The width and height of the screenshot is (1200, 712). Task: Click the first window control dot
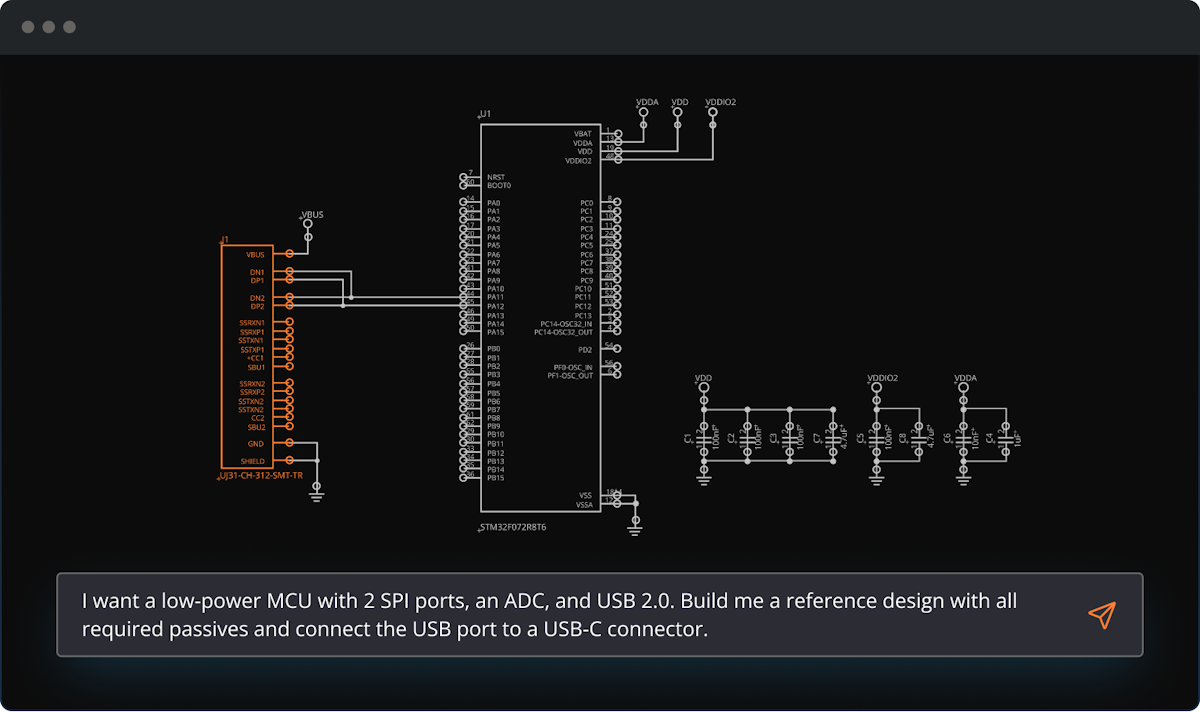coord(27,27)
